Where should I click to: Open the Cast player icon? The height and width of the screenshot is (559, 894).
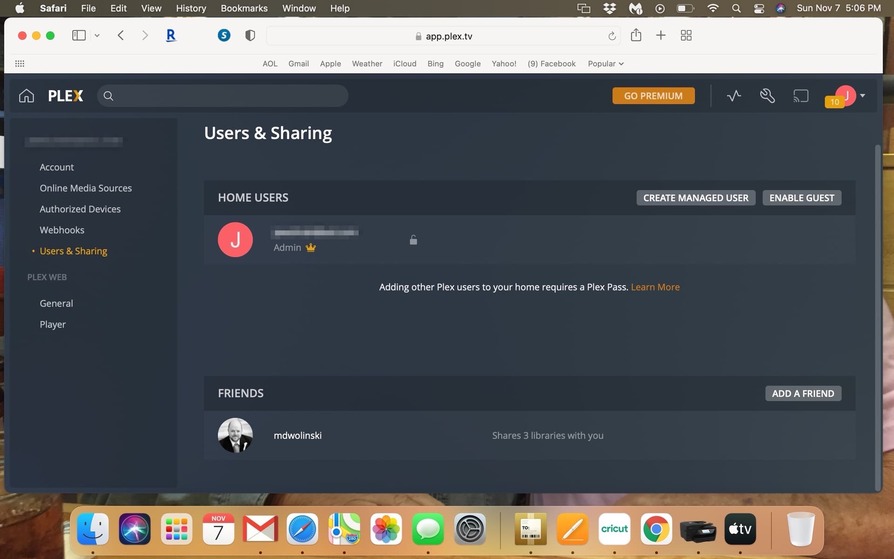(801, 96)
